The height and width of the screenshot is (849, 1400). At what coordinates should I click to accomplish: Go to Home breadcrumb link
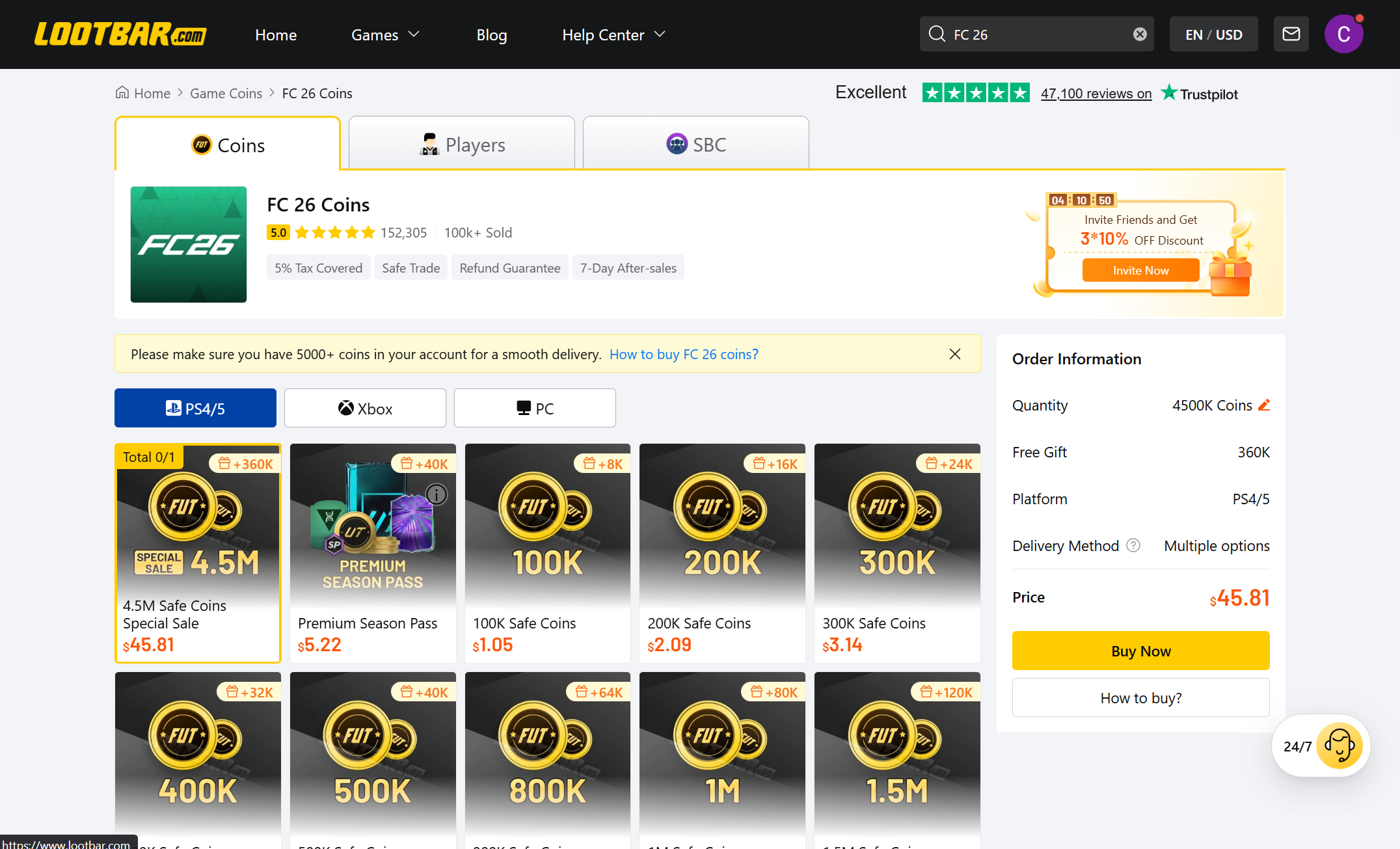[152, 93]
